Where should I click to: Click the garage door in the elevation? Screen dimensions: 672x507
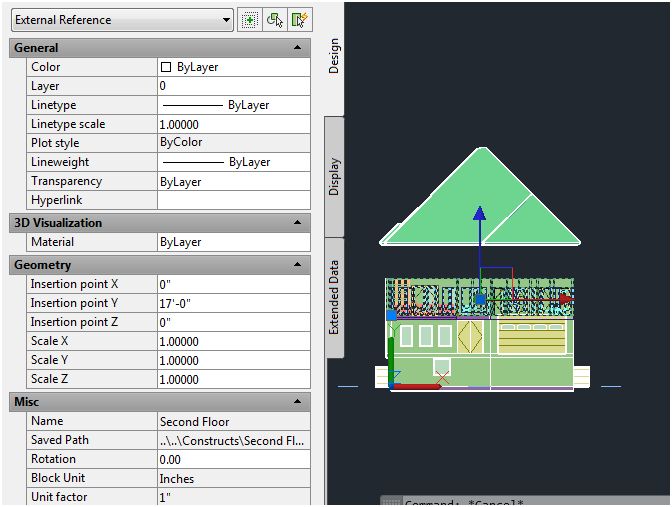click(x=531, y=338)
